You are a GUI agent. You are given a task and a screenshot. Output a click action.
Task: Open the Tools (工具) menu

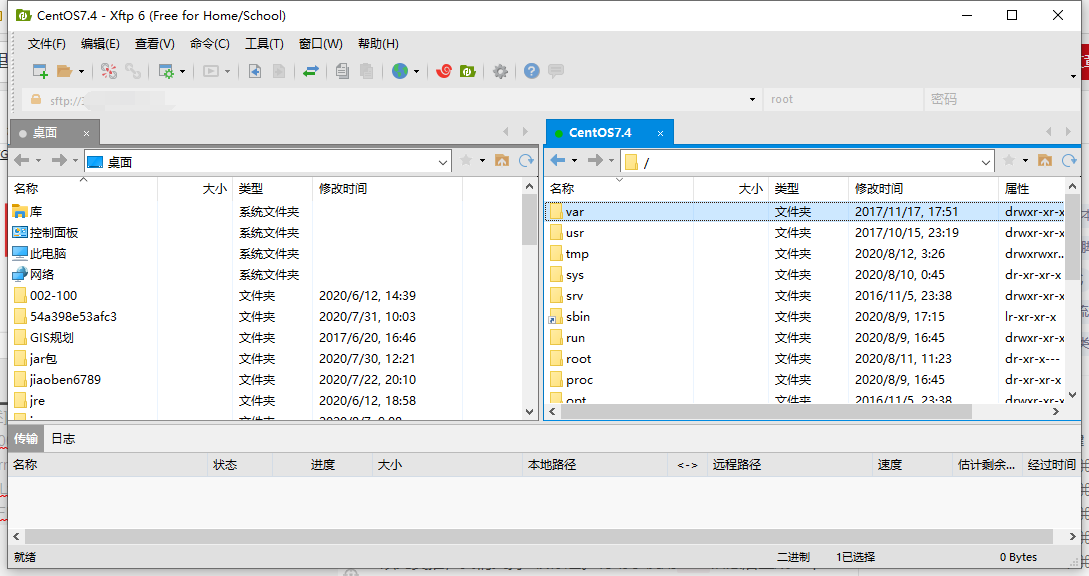click(x=264, y=44)
